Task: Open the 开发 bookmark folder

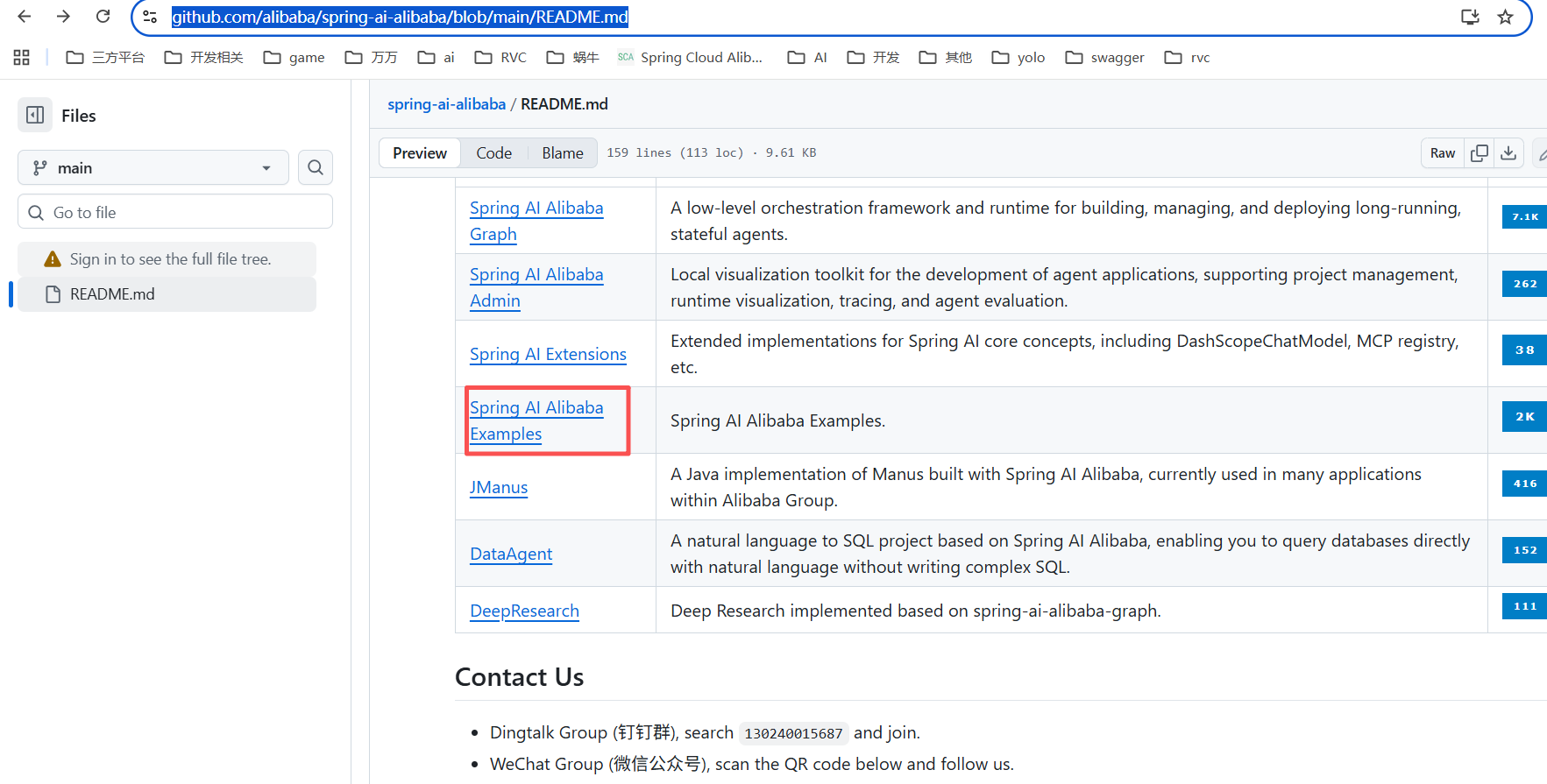Action: (873, 58)
